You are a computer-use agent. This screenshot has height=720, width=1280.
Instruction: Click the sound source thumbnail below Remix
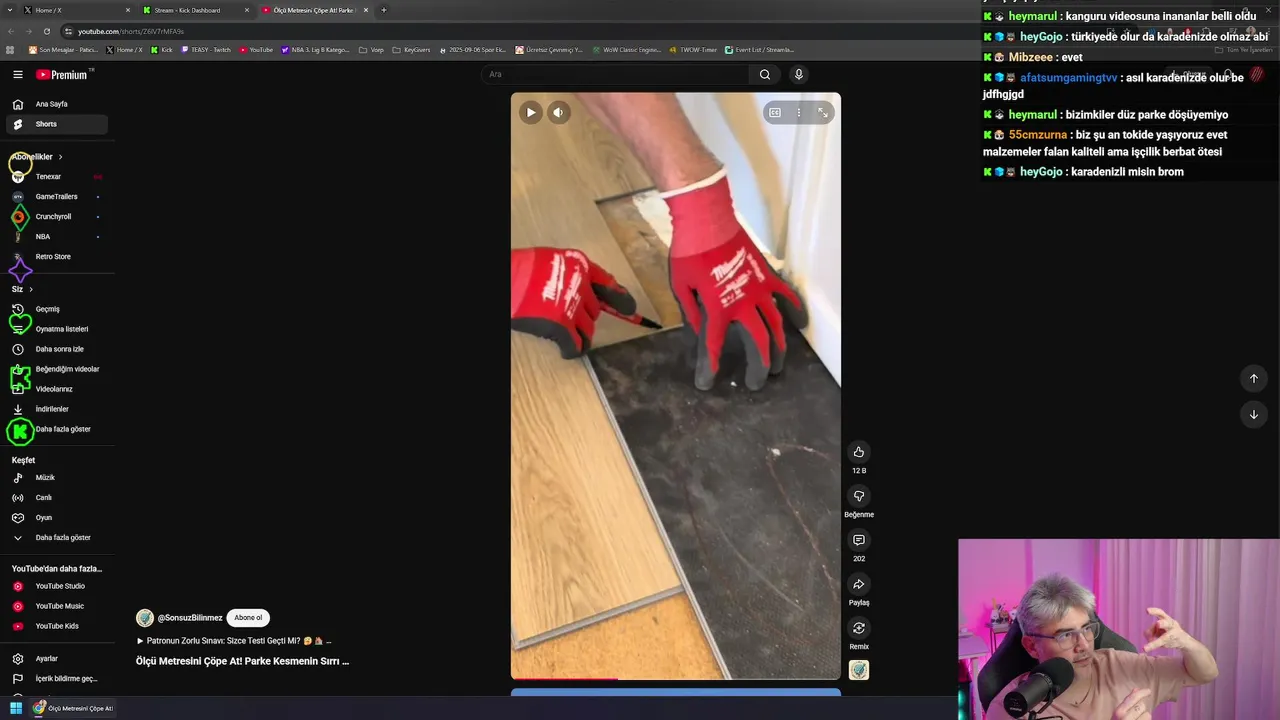coord(859,670)
